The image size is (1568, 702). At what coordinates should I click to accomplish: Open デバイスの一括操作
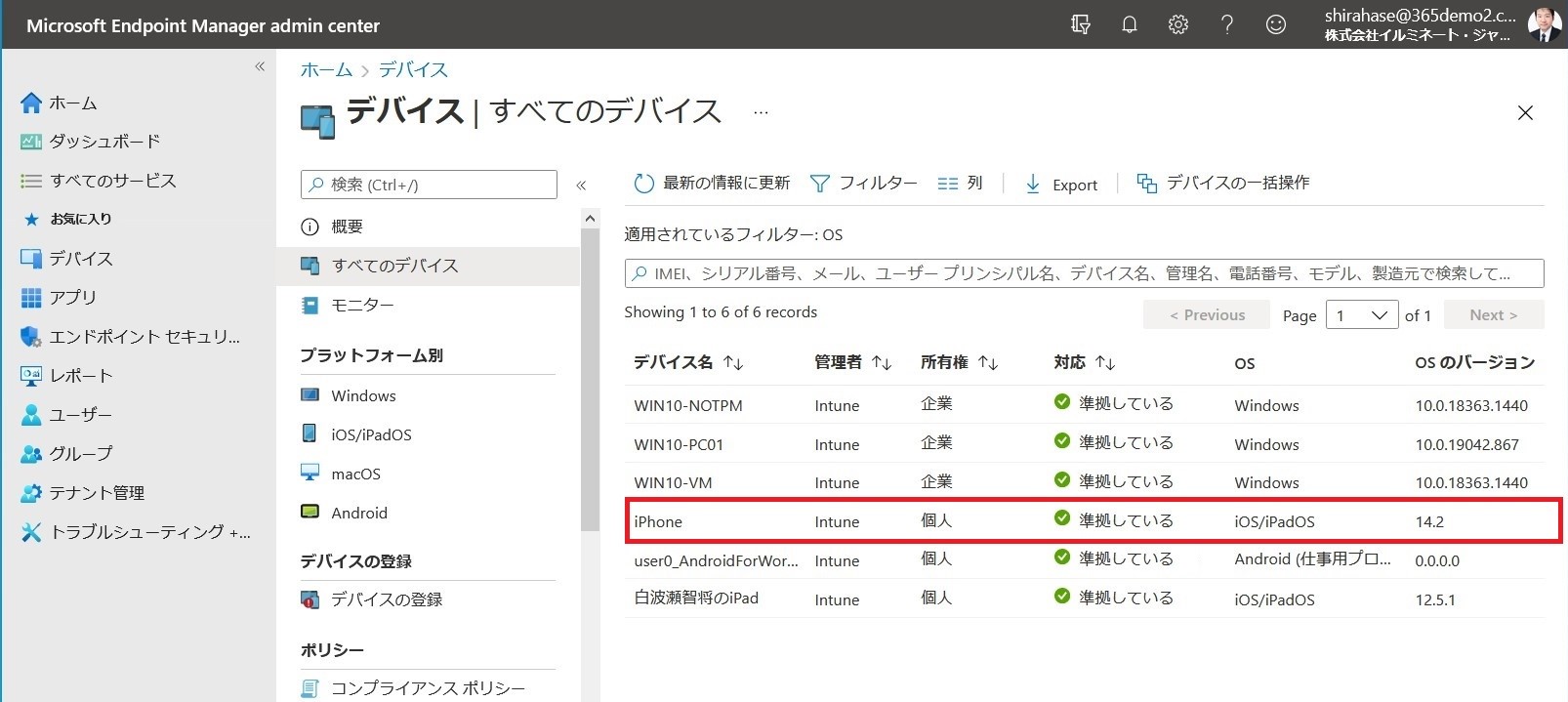point(1223,184)
